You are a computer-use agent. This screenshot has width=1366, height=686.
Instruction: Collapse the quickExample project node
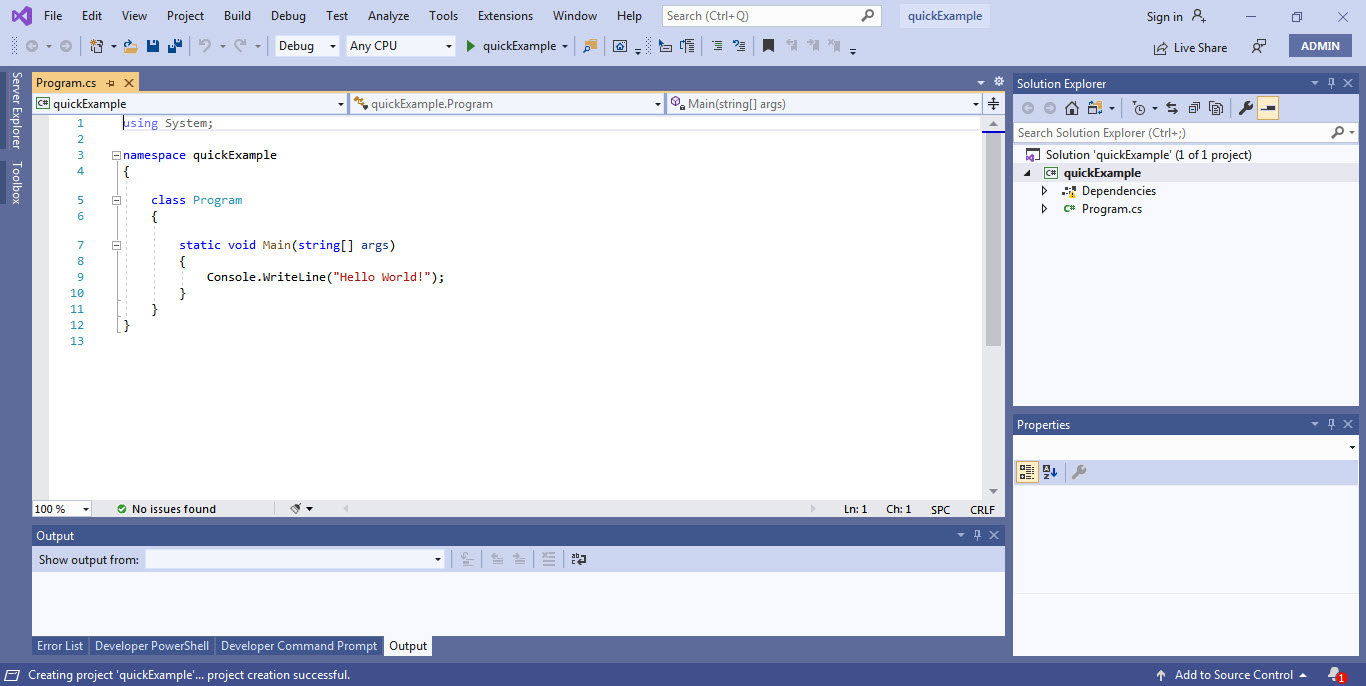[x=1026, y=173]
